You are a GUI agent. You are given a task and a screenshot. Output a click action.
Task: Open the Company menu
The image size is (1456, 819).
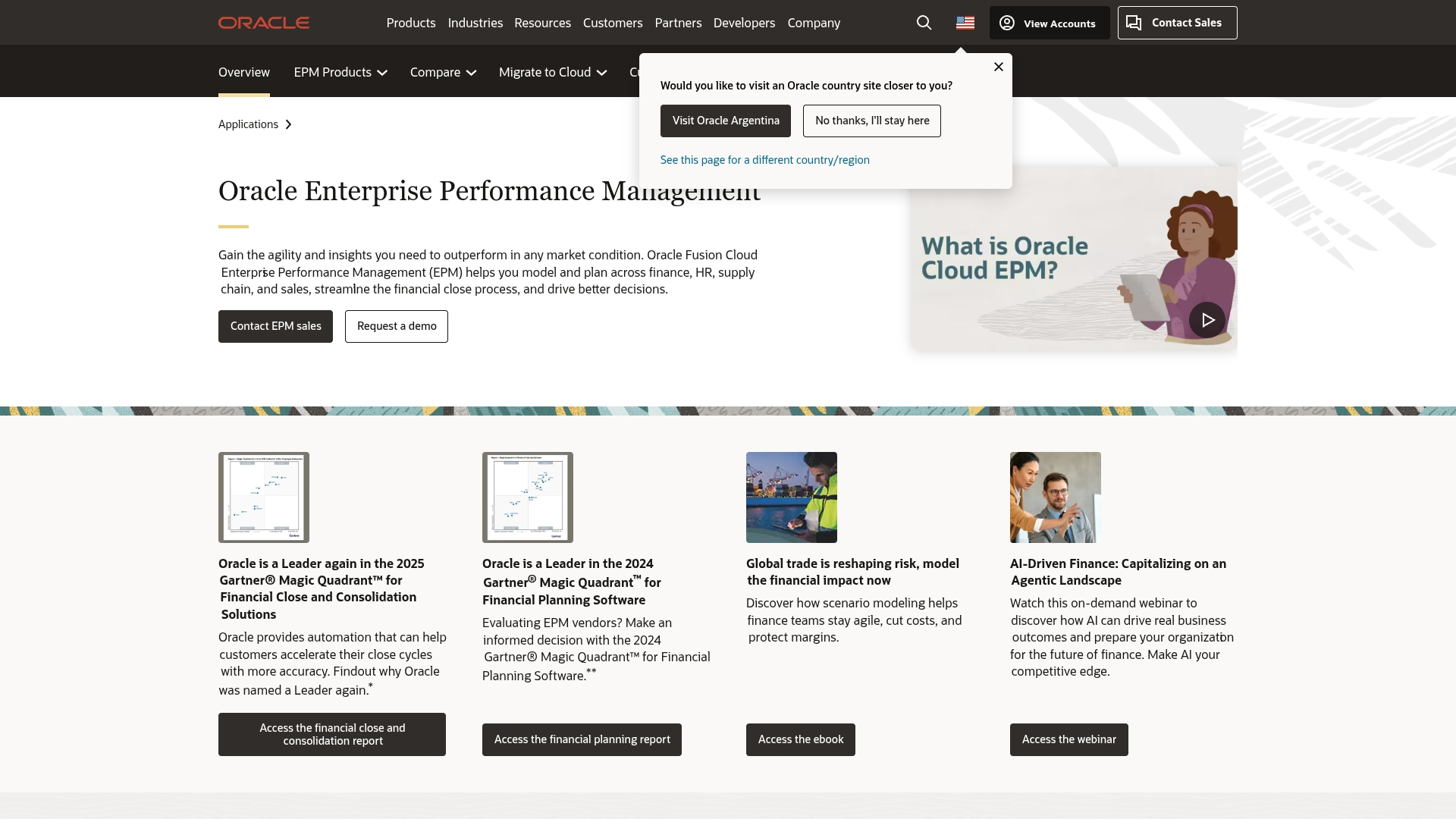click(x=814, y=23)
